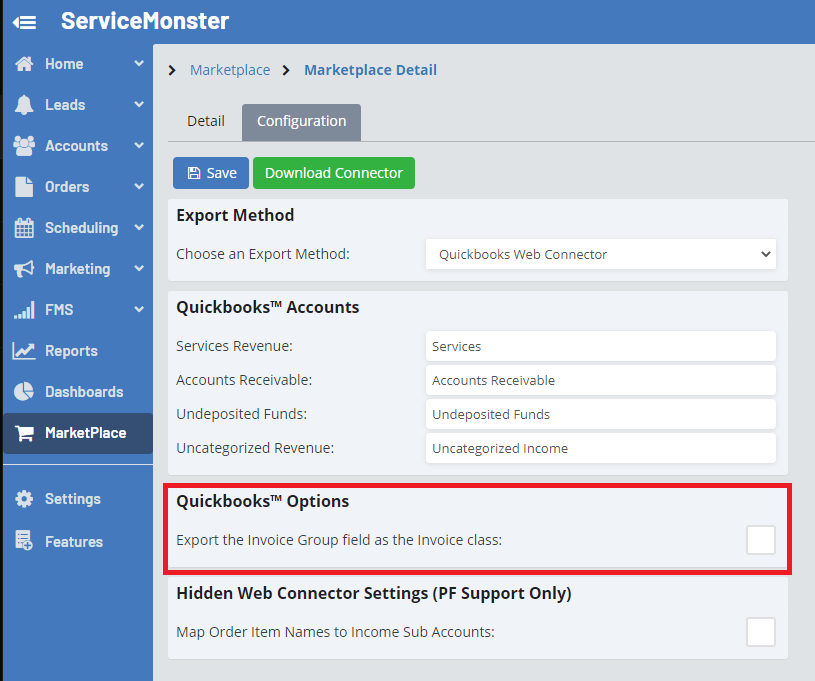Click the Marketing megaphone icon
Screen dimensions: 815x681
point(24,269)
